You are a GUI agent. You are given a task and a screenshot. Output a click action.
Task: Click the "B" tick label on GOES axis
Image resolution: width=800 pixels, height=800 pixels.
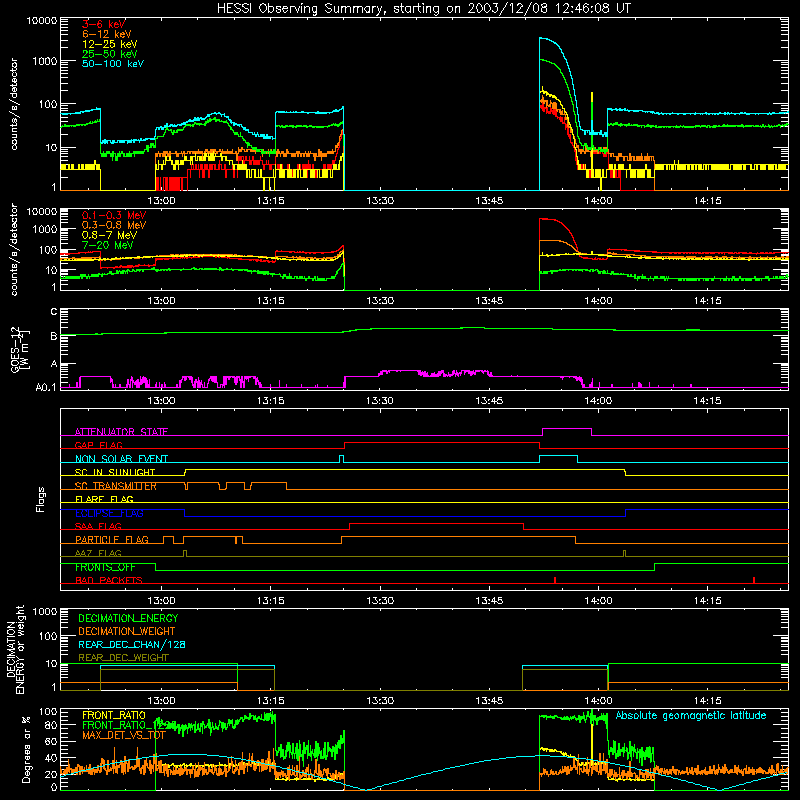point(54,336)
